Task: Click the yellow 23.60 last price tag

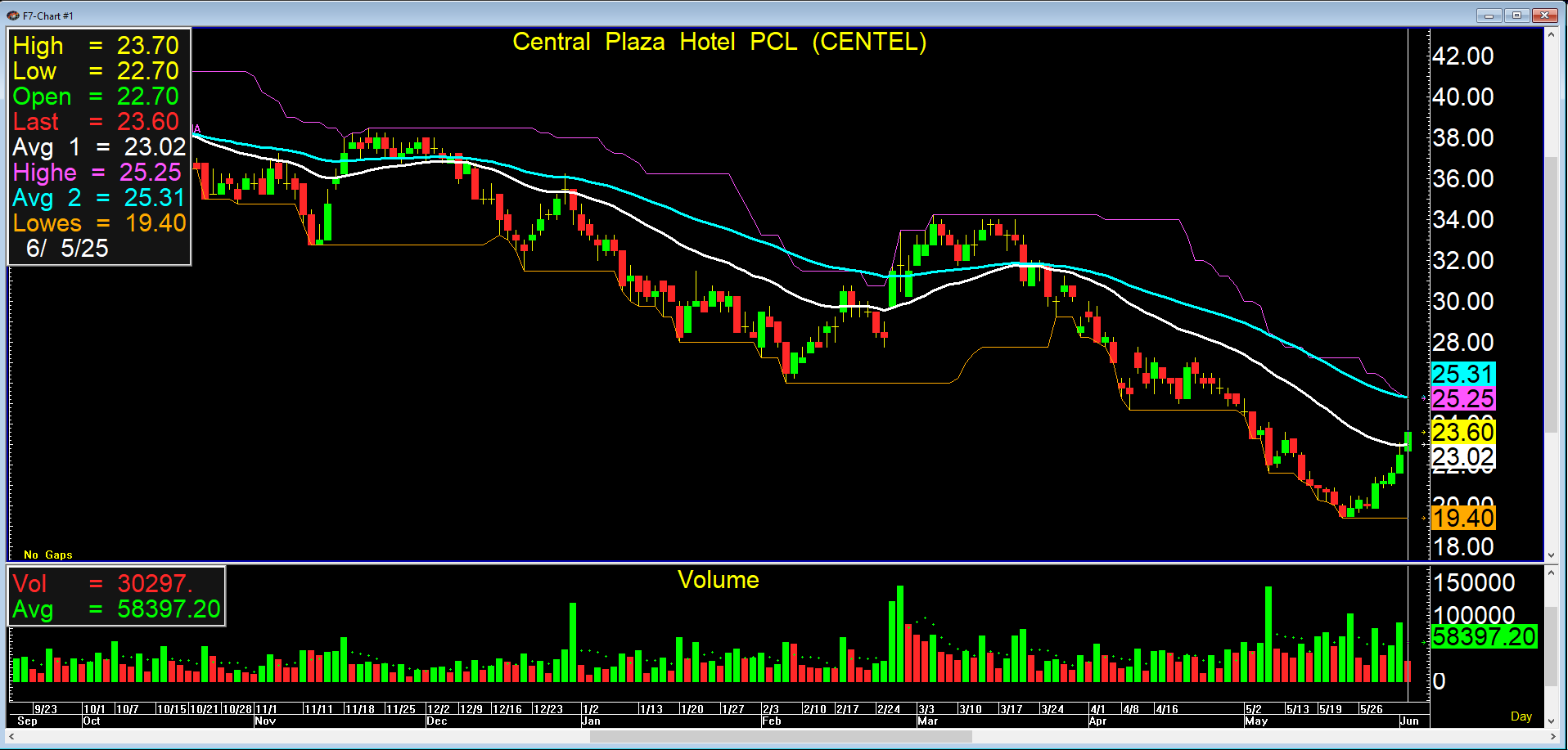Action: 1463,432
